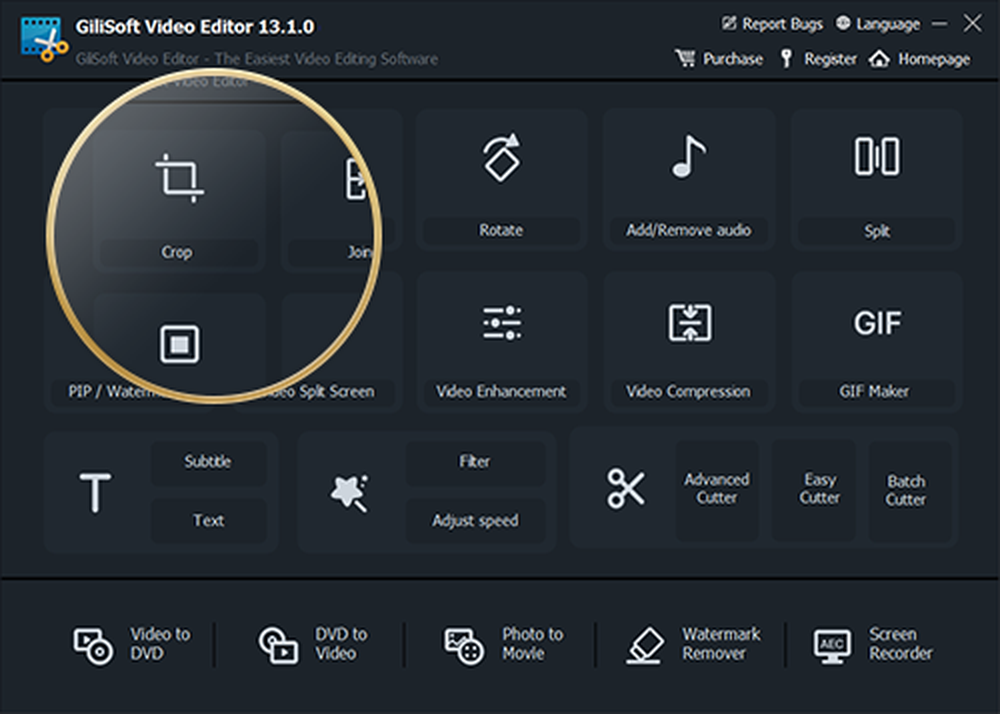The image size is (1000, 714).
Task: Select the Adjust speed option
Action: pyautogui.click(x=475, y=520)
